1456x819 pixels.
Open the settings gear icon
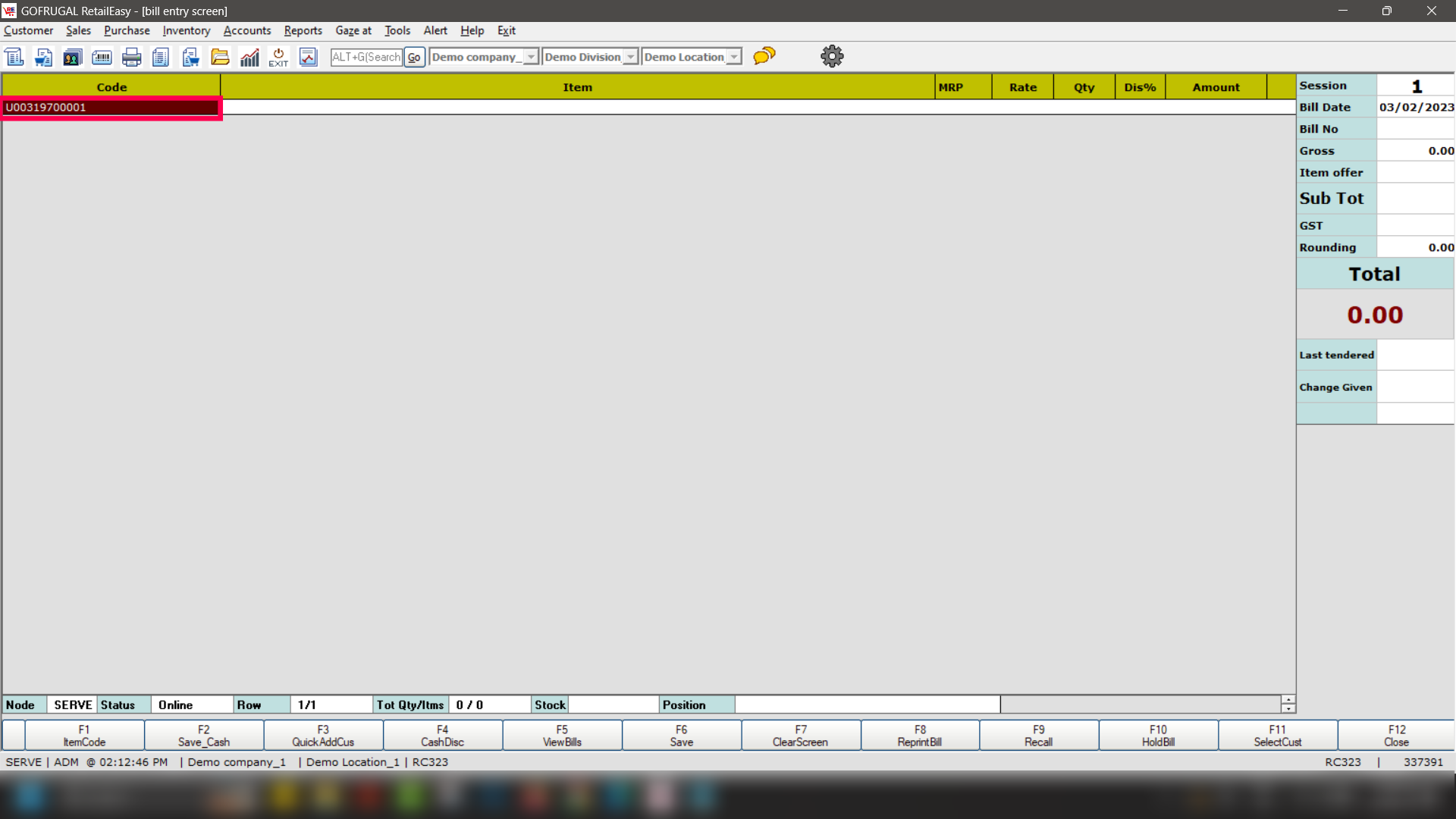coord(832,56)
